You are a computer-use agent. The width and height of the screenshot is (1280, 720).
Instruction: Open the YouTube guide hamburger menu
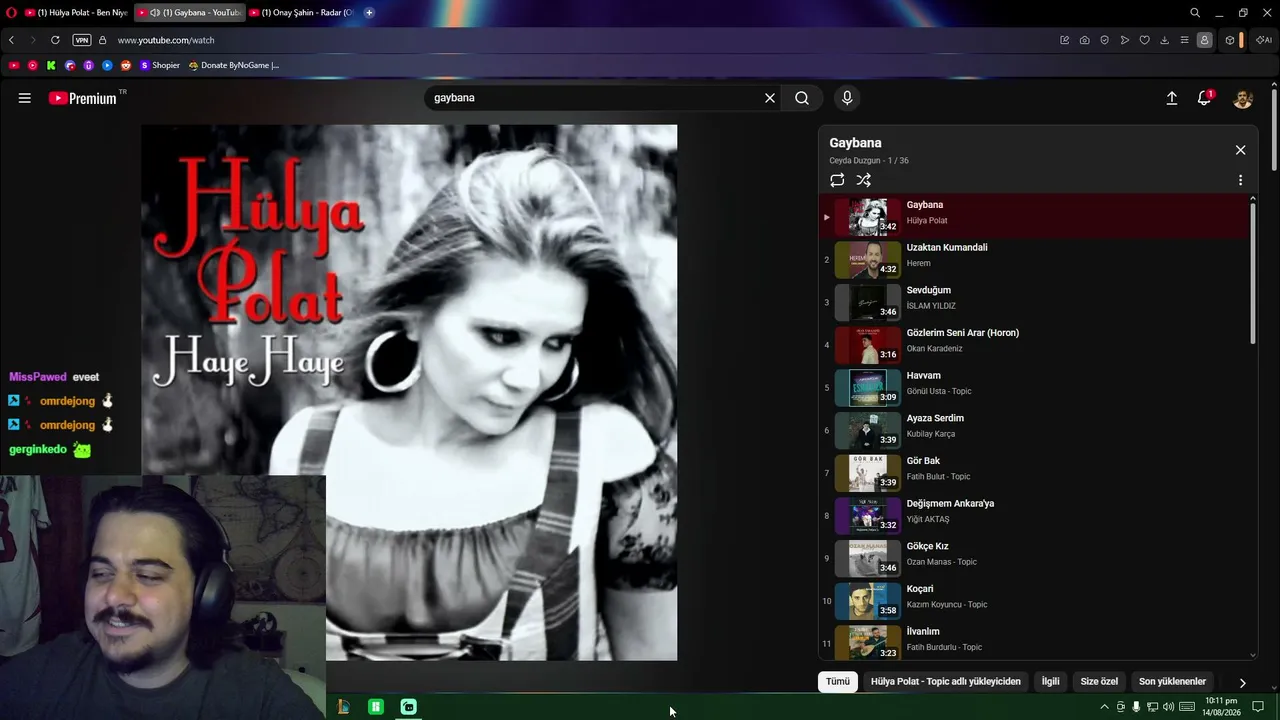click(25, 98)
